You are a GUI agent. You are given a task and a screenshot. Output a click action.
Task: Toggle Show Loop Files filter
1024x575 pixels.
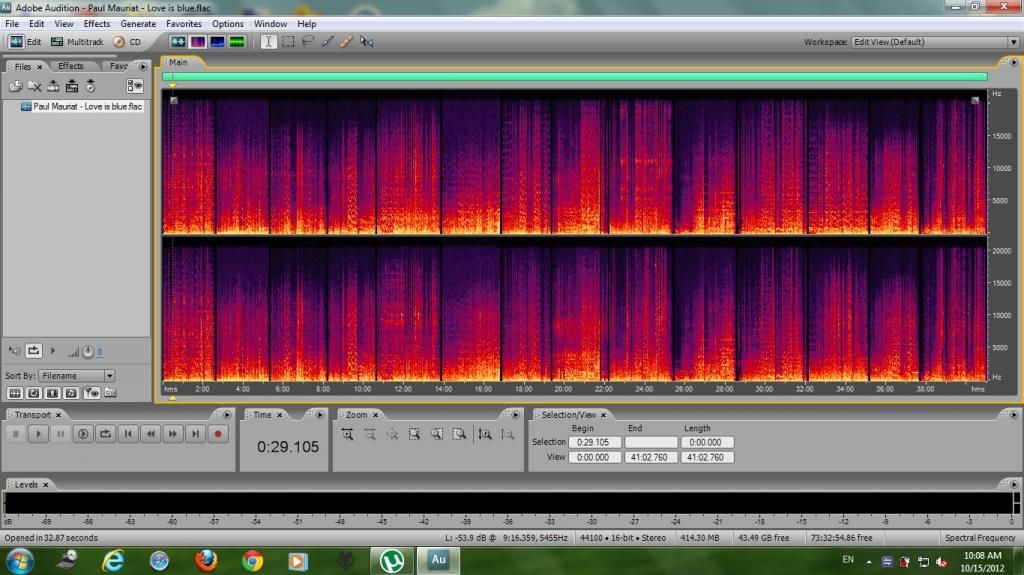click(x=33, y=393)
